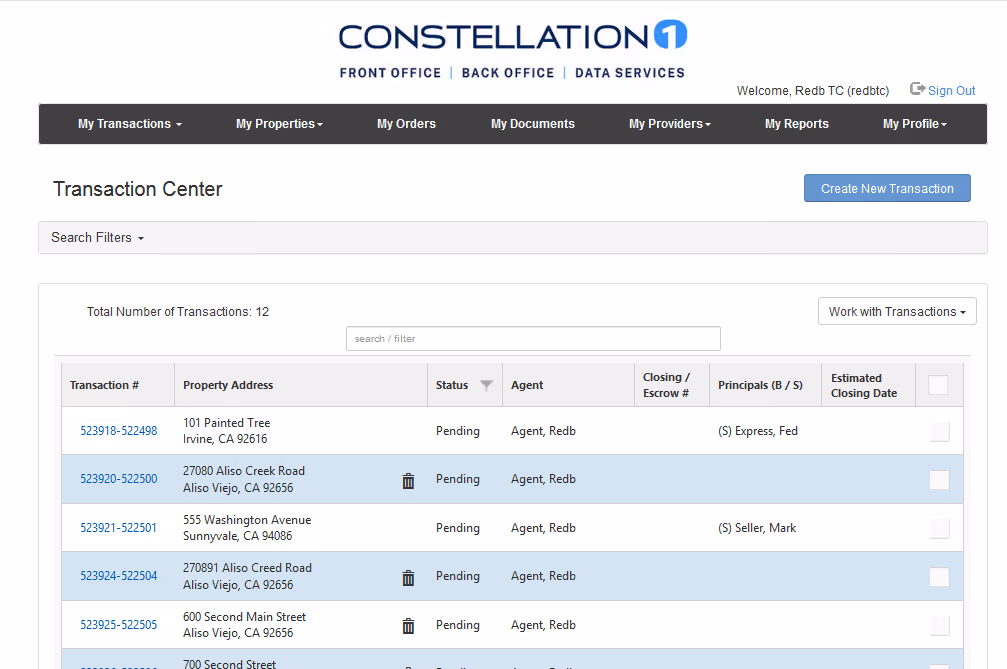This screenshot has width=1007, height=669.
Task: Open transaction 523920-522500
Action: tap(119, 479)
